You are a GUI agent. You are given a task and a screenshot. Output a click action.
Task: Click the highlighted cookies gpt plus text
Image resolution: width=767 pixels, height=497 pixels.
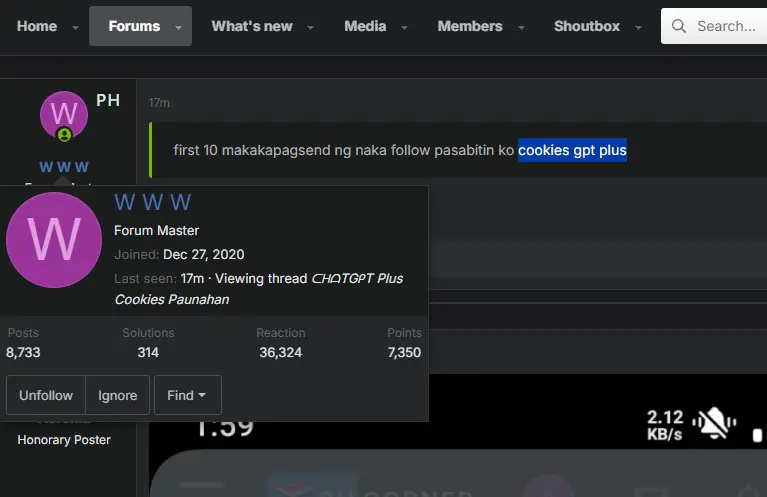point(572,150)
